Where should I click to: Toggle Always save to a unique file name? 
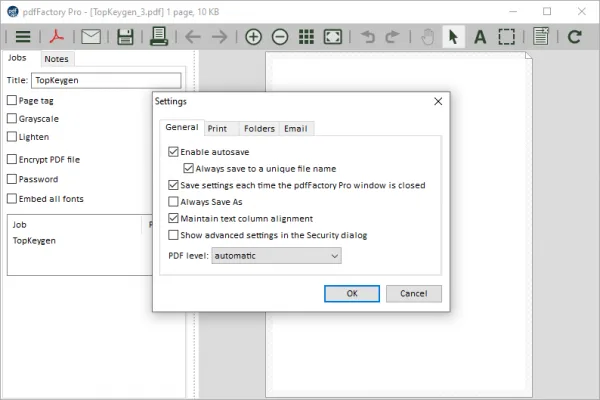(189, 168)
